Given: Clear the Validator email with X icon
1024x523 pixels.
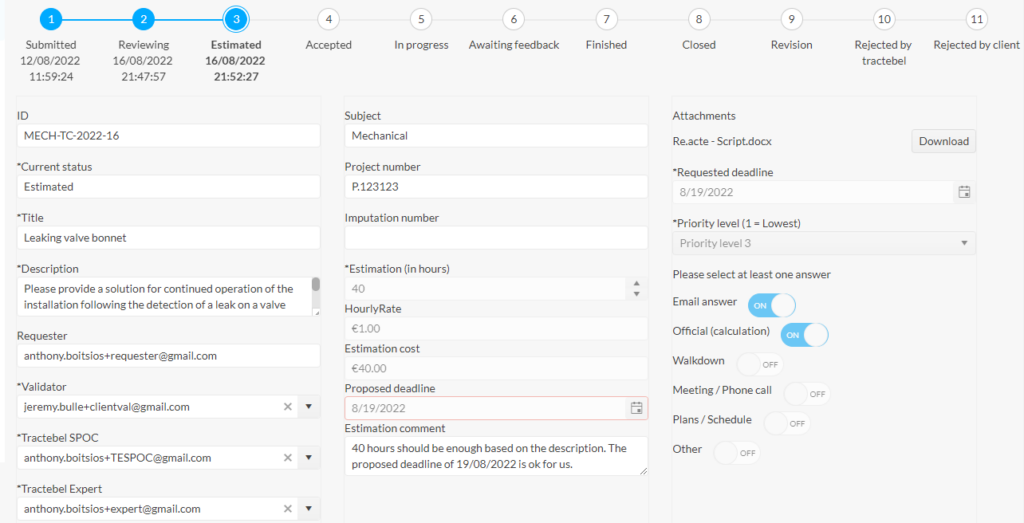Looking at the screenshot, I should point(287,407).
